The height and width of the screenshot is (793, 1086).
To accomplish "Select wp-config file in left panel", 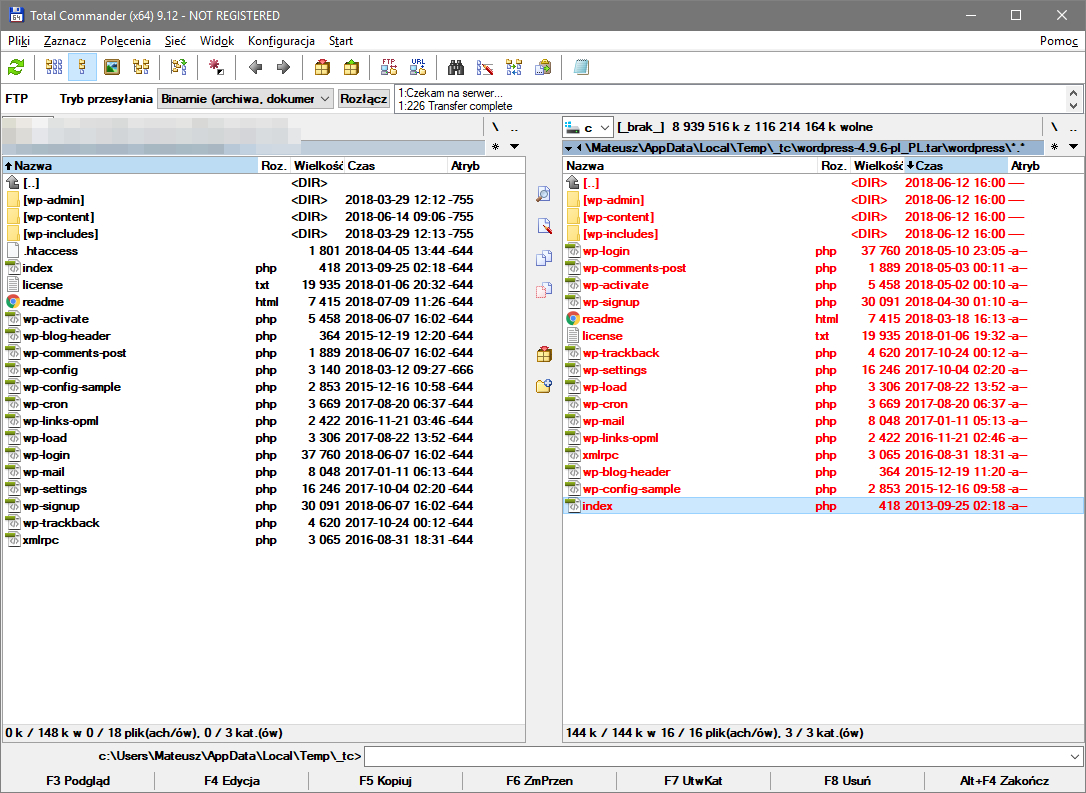I will [263, 370].
